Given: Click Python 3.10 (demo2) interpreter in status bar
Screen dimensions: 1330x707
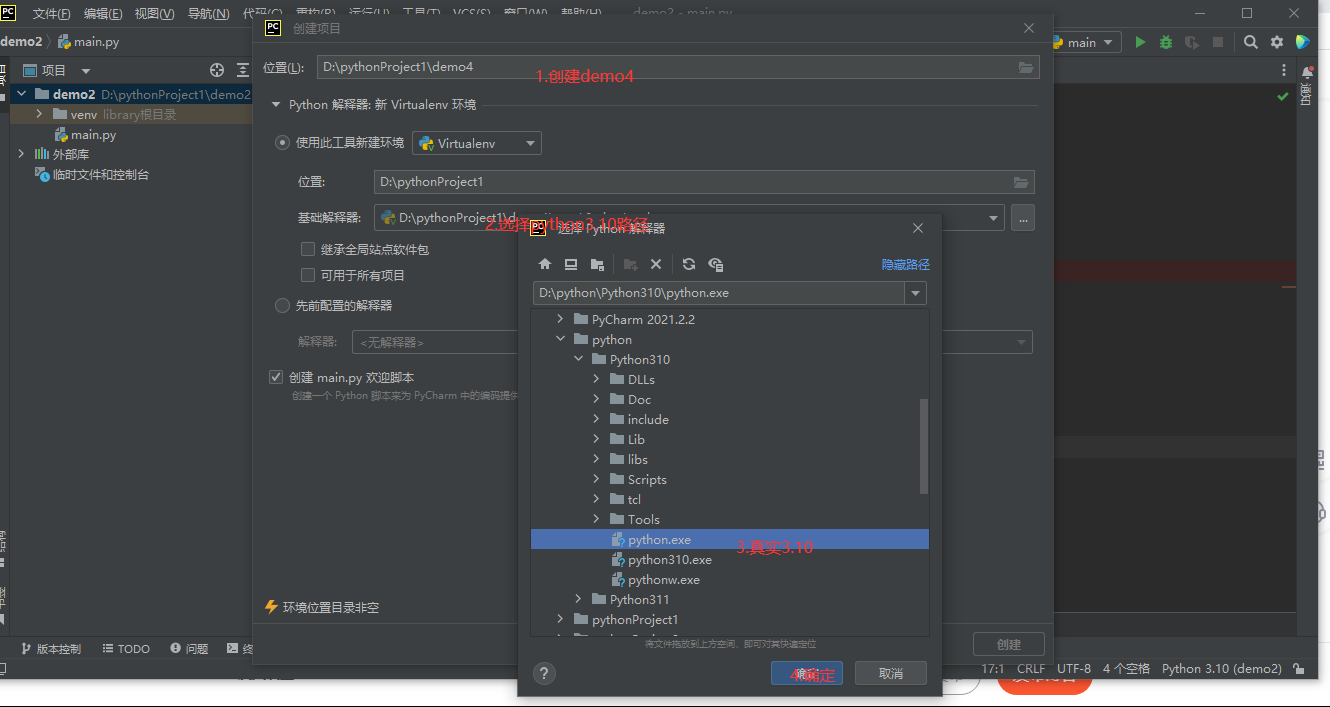Looking at the screenshot, I should (1222, 669).
